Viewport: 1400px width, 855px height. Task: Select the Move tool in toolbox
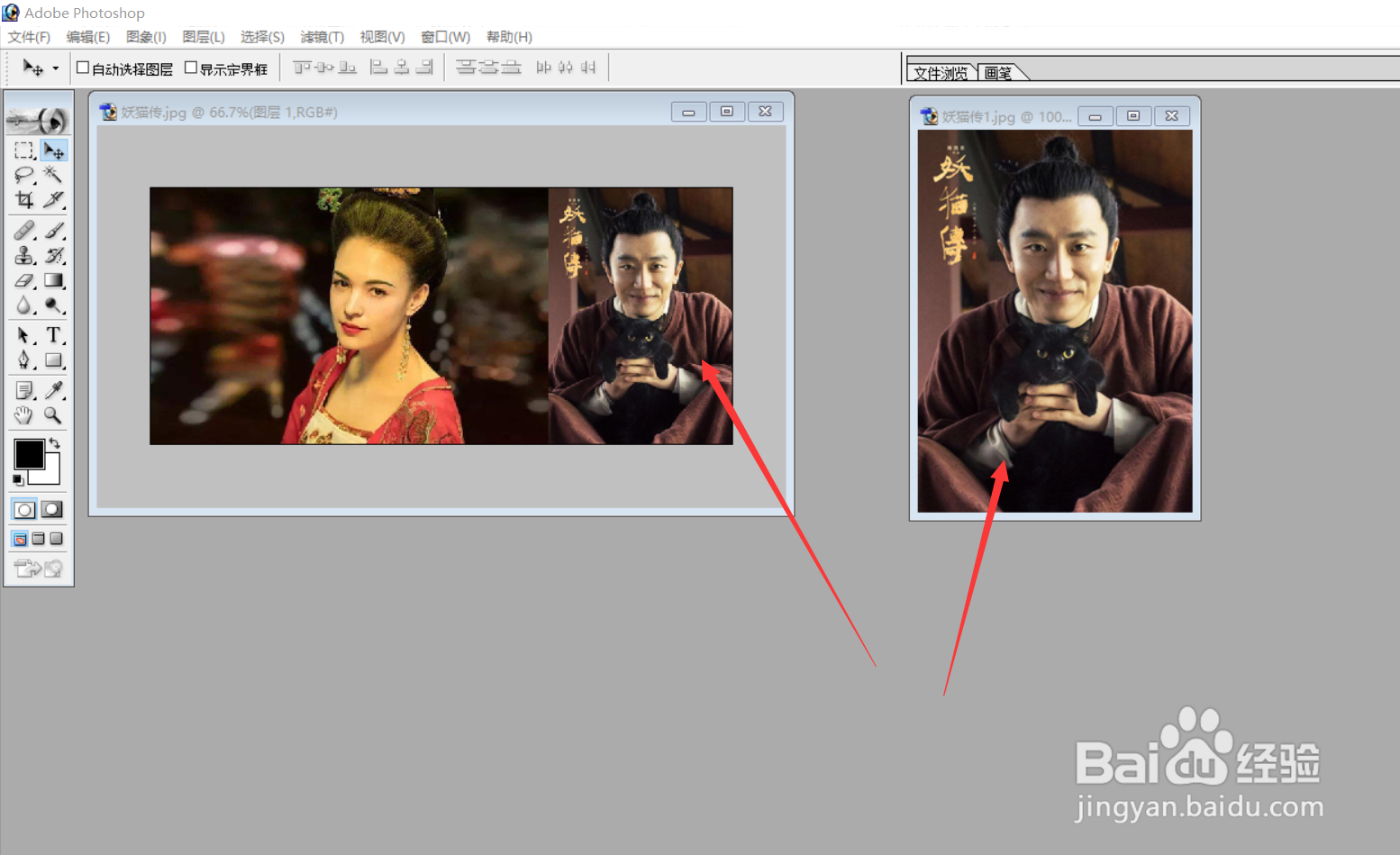54,150
